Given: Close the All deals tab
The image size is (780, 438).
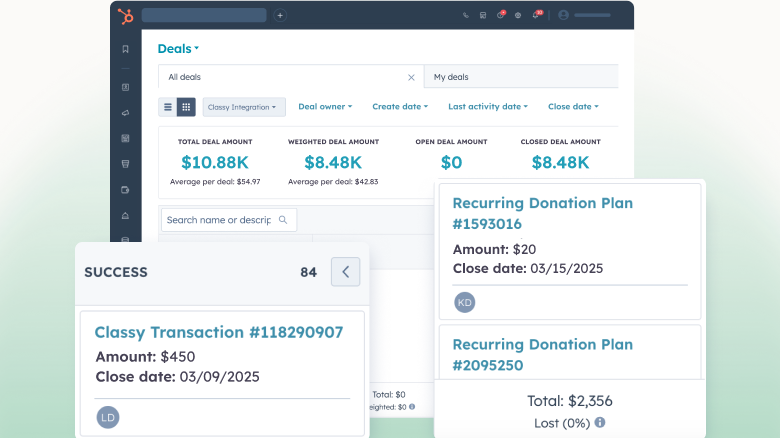Looking at the screenshot, I should 411,78.
